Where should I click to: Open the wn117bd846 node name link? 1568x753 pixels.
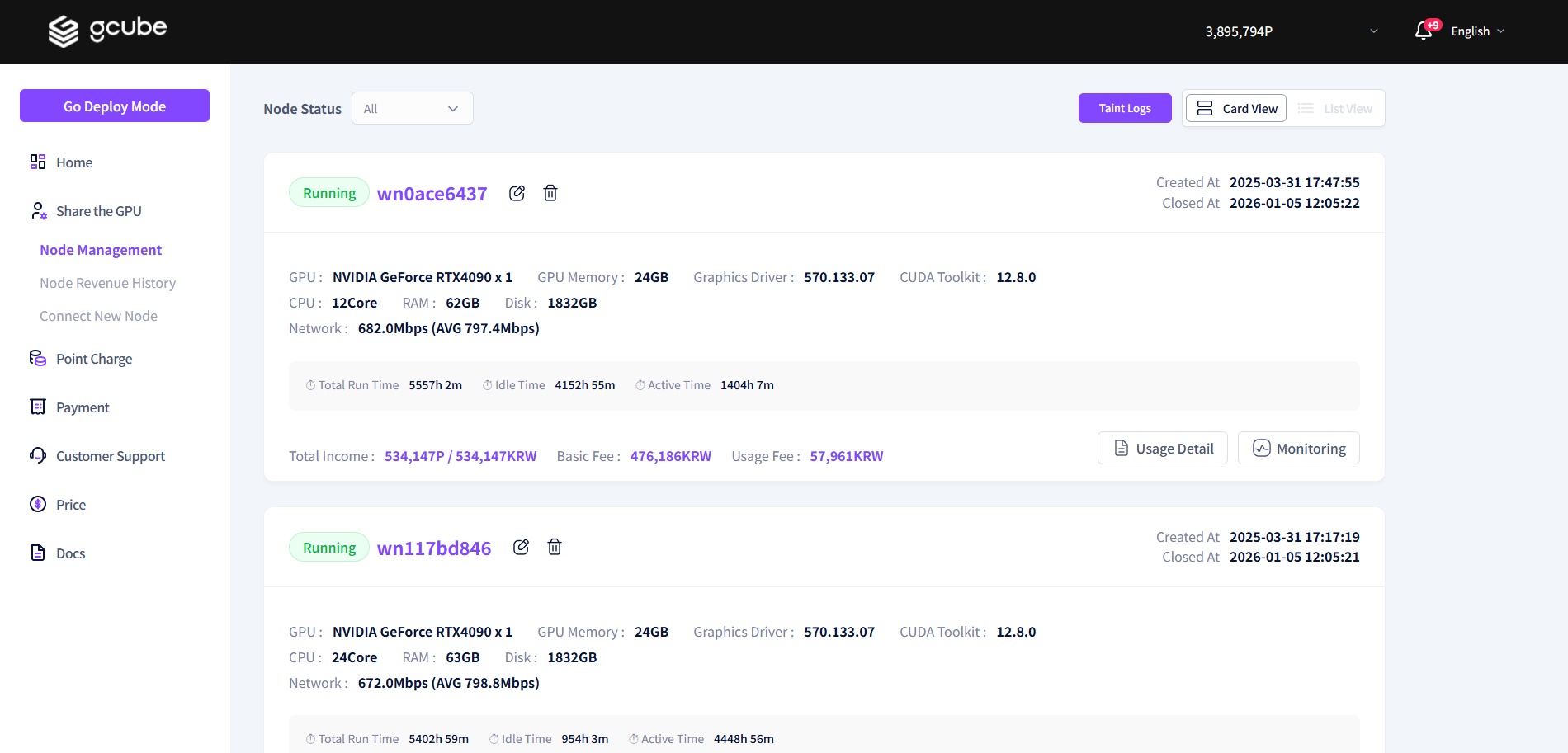point(433,548)
